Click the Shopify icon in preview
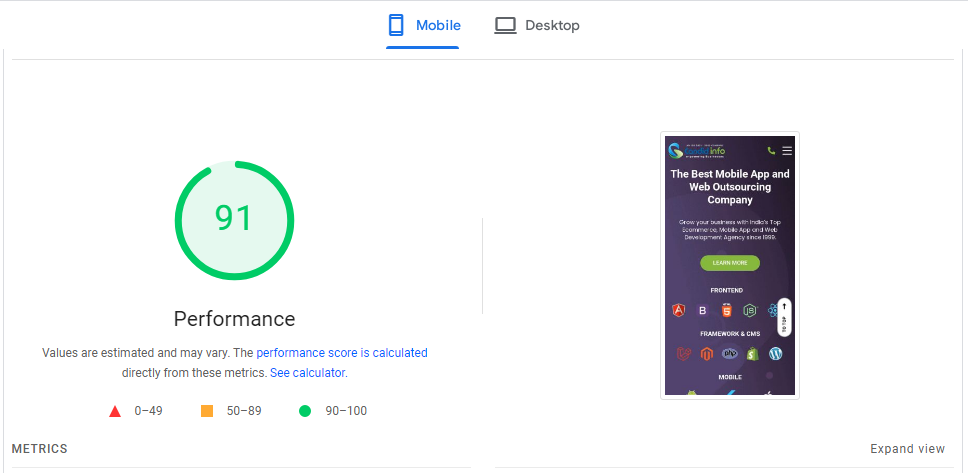The image size is (968, 473). pyautogui.click(x=752, y=354)
